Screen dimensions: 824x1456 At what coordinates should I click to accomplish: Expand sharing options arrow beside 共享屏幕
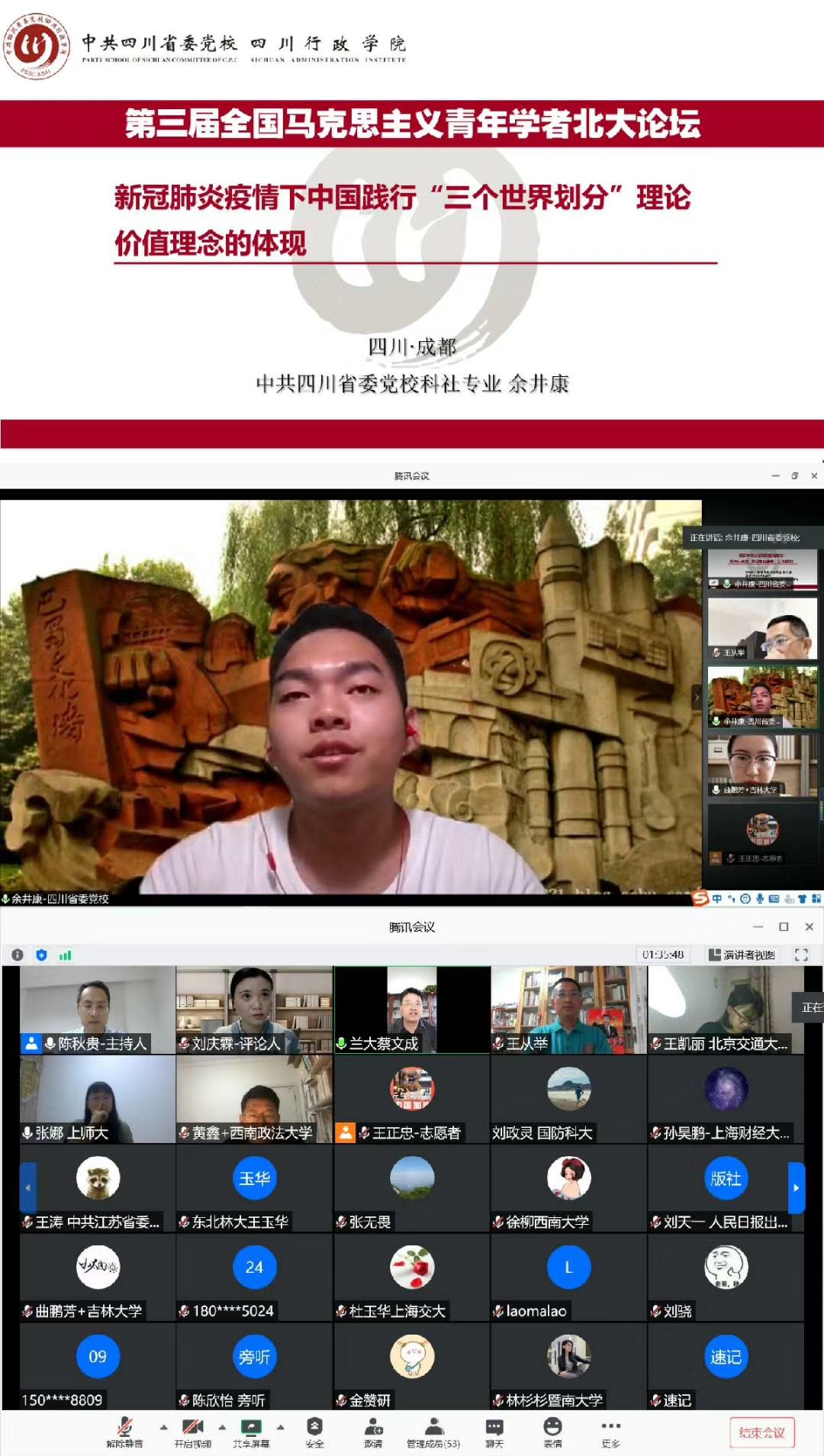click(x=280, y=1426)
